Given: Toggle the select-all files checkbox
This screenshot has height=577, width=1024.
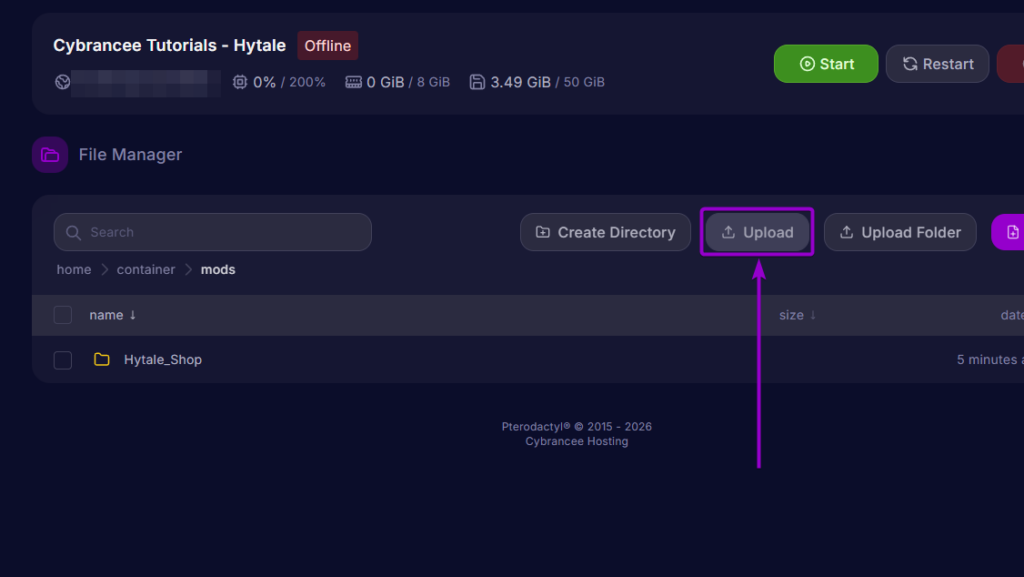Looking at the screenshot, I should click(63, 315).
